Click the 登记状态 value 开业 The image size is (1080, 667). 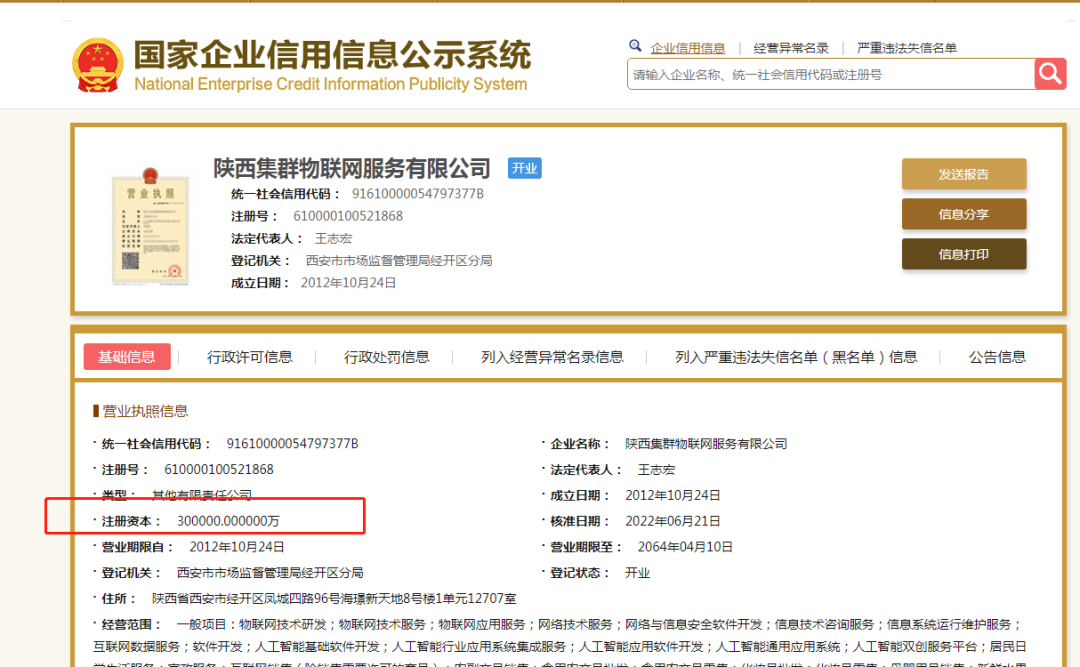(637, 573)
